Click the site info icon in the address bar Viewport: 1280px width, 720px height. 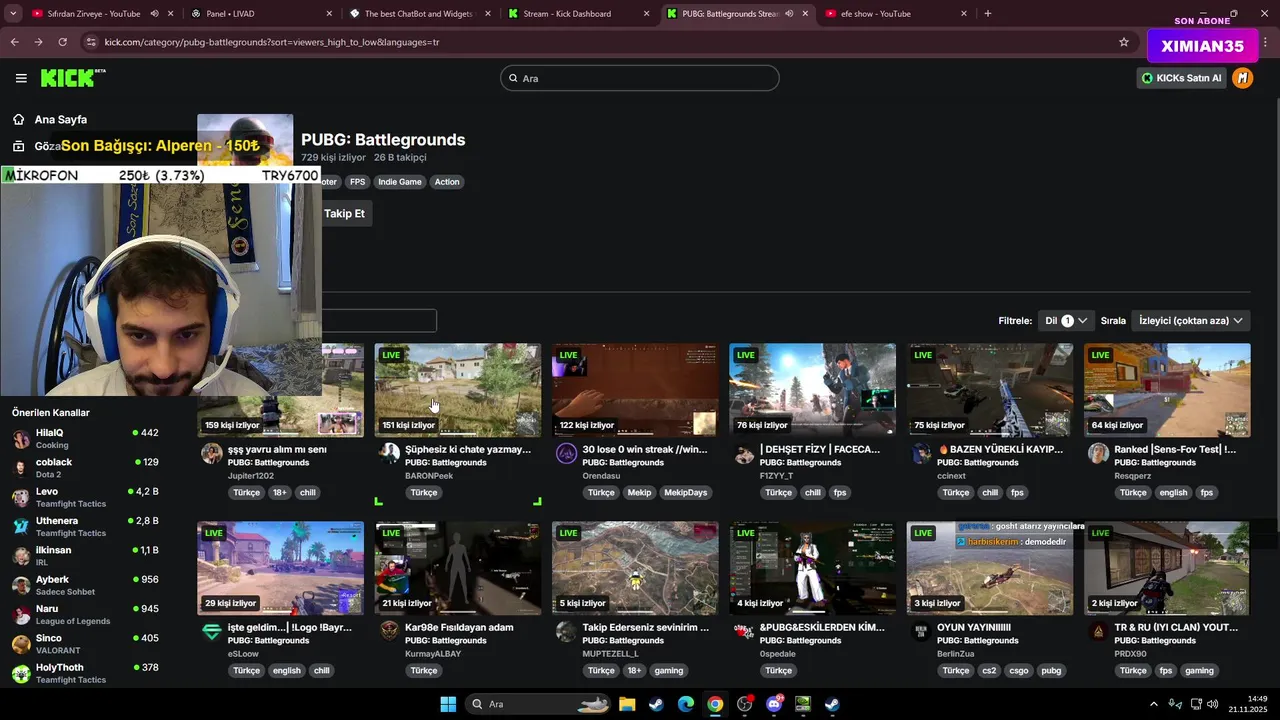tap(91, 42)
